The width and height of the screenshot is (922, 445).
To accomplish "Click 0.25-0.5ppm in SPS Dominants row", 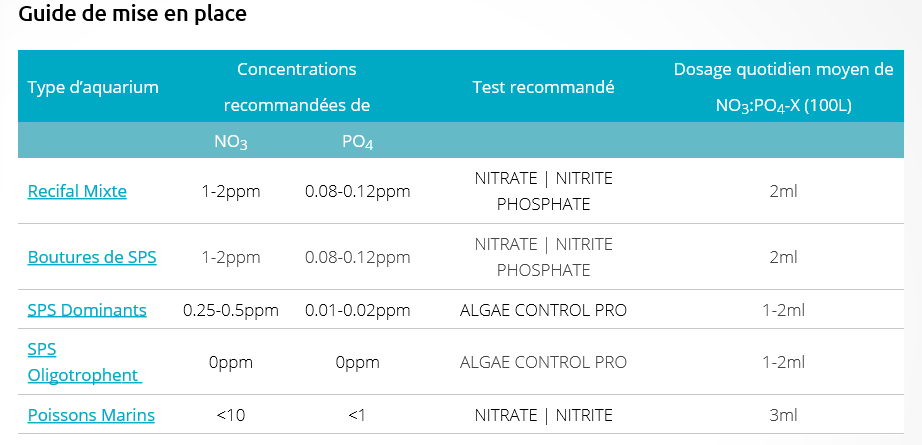I will (x=230, y=310).
